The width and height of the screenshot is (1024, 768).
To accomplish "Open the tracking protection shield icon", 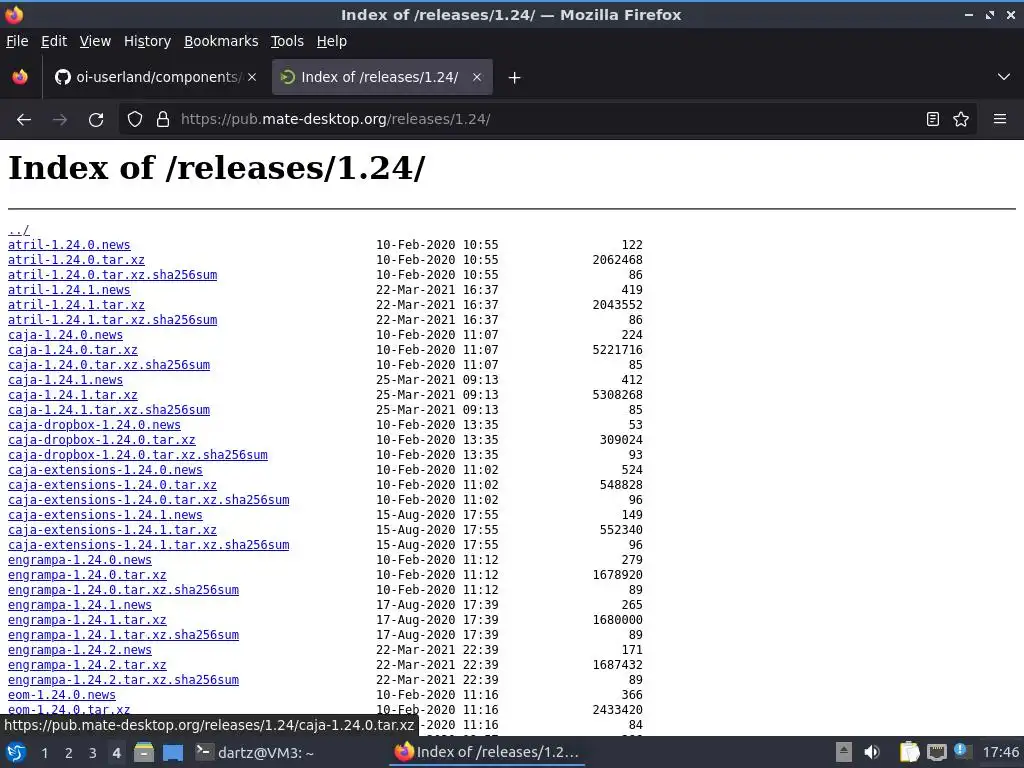I will point(135,120).
